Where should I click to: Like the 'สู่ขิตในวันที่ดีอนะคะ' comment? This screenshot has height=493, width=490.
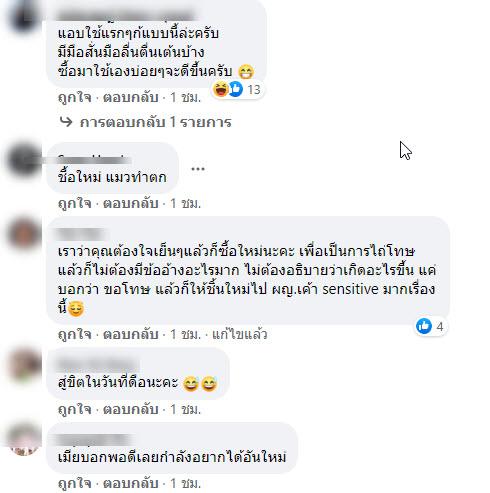click(75, 409)
